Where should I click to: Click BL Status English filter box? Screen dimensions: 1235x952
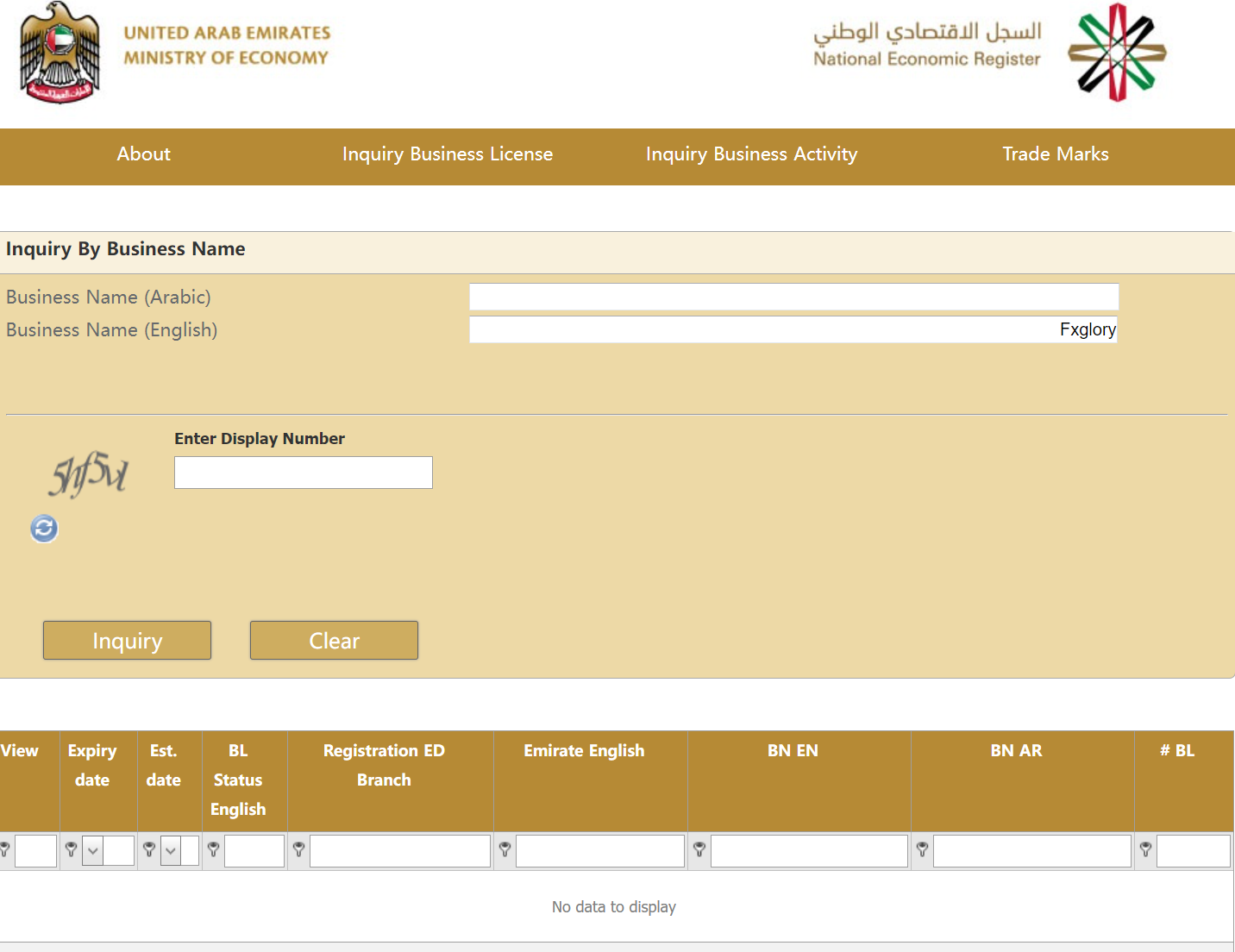(x=254, y=851)
